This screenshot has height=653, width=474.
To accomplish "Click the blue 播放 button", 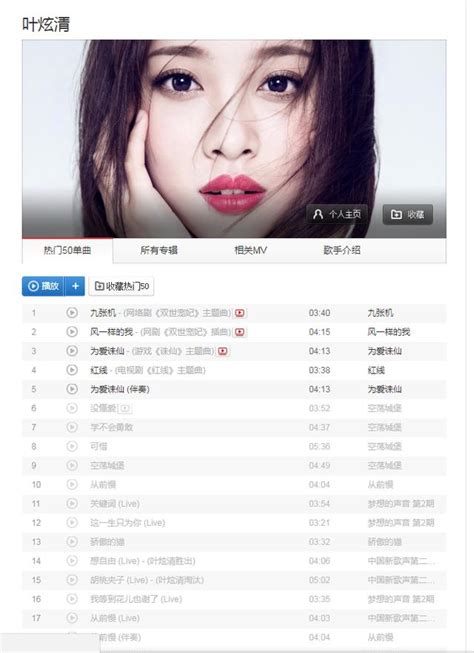I will point(43,286).
